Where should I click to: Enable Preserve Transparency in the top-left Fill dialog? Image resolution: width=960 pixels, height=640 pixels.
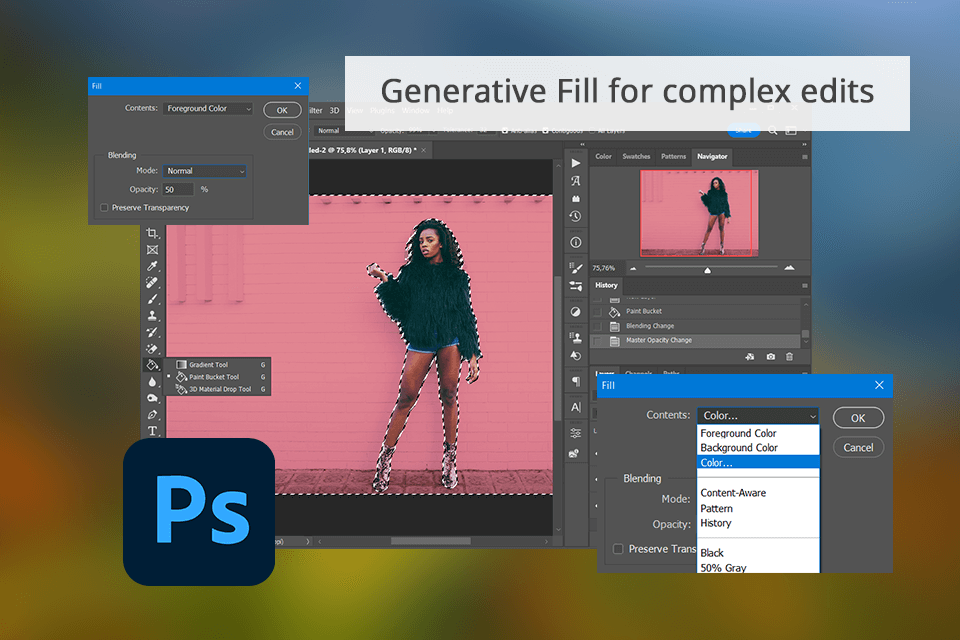point(104,208)
